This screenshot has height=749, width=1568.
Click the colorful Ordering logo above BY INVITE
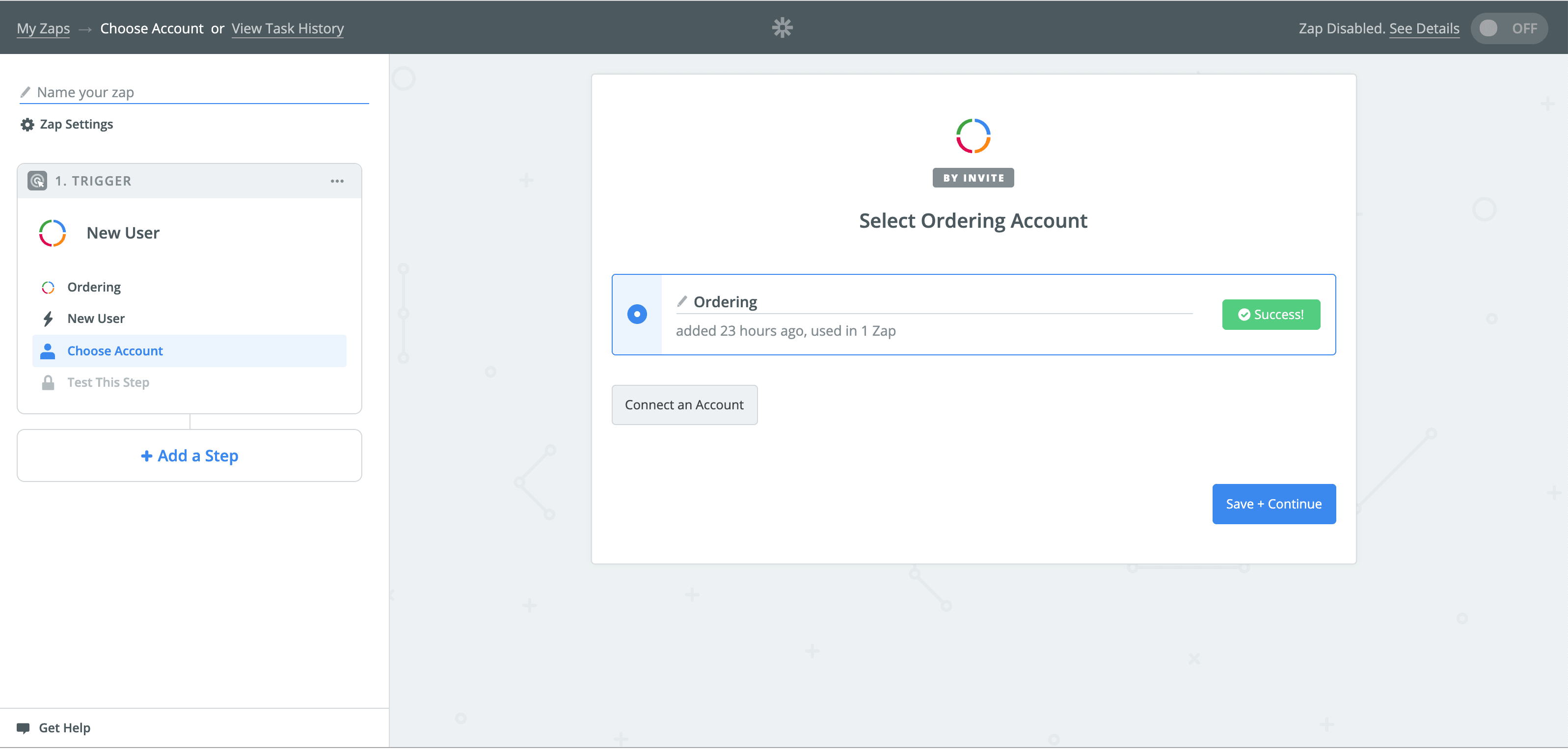[x=973, y=135]
